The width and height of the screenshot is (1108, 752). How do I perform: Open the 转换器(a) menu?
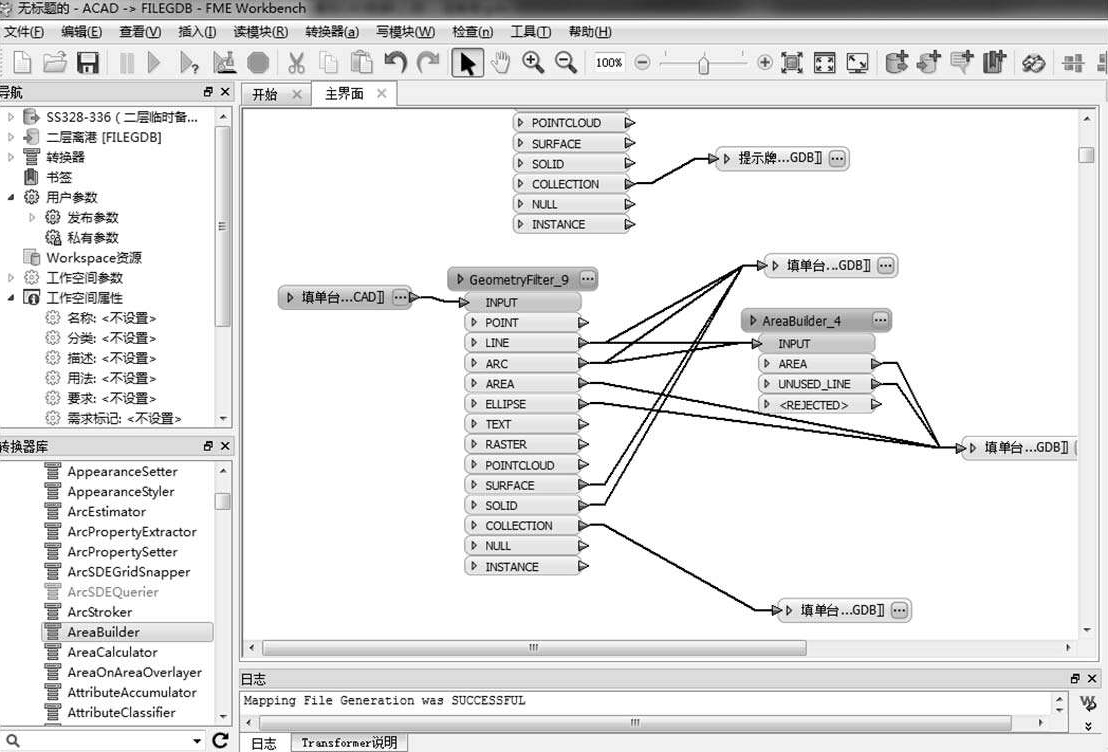coord(331,32)
